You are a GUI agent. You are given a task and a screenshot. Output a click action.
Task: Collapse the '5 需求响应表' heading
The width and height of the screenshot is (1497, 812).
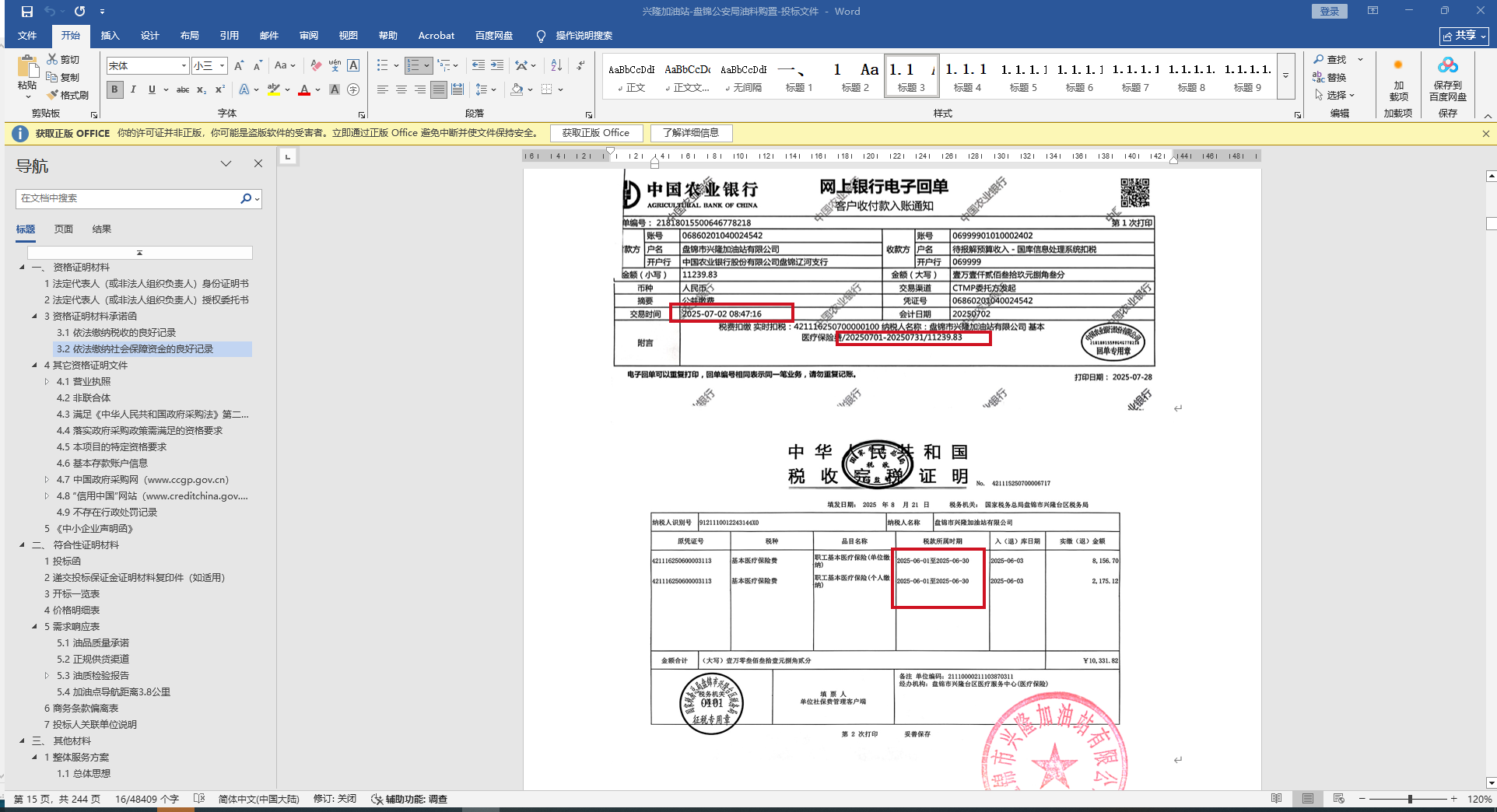pyautogui.click(x=34, y=626)
